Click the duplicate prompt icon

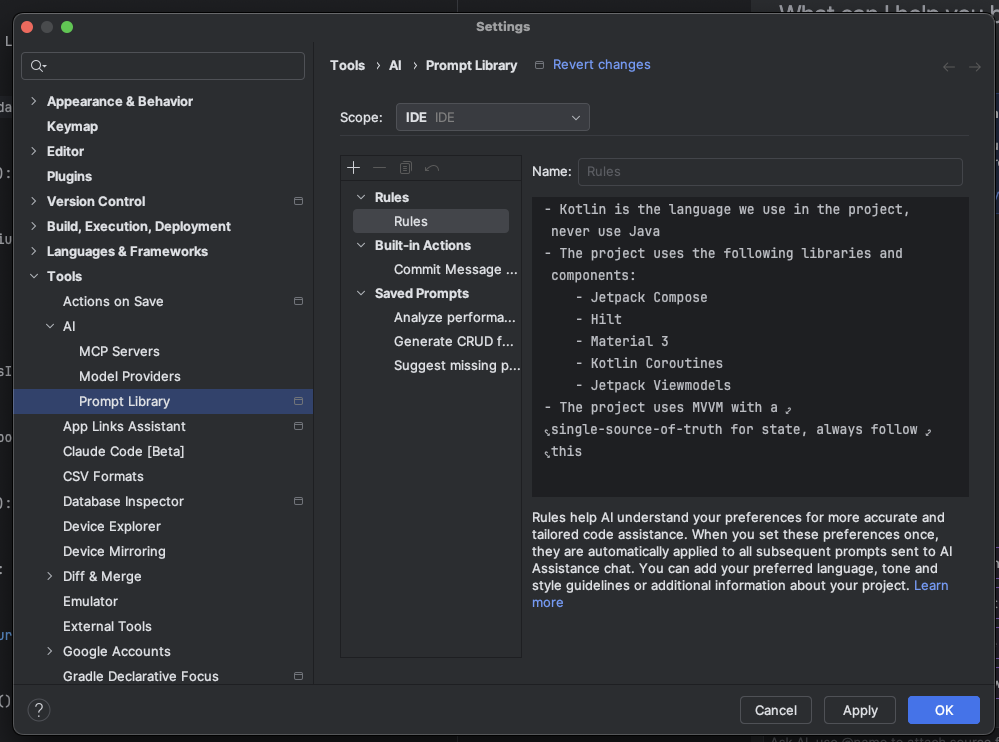click(405, 168)
